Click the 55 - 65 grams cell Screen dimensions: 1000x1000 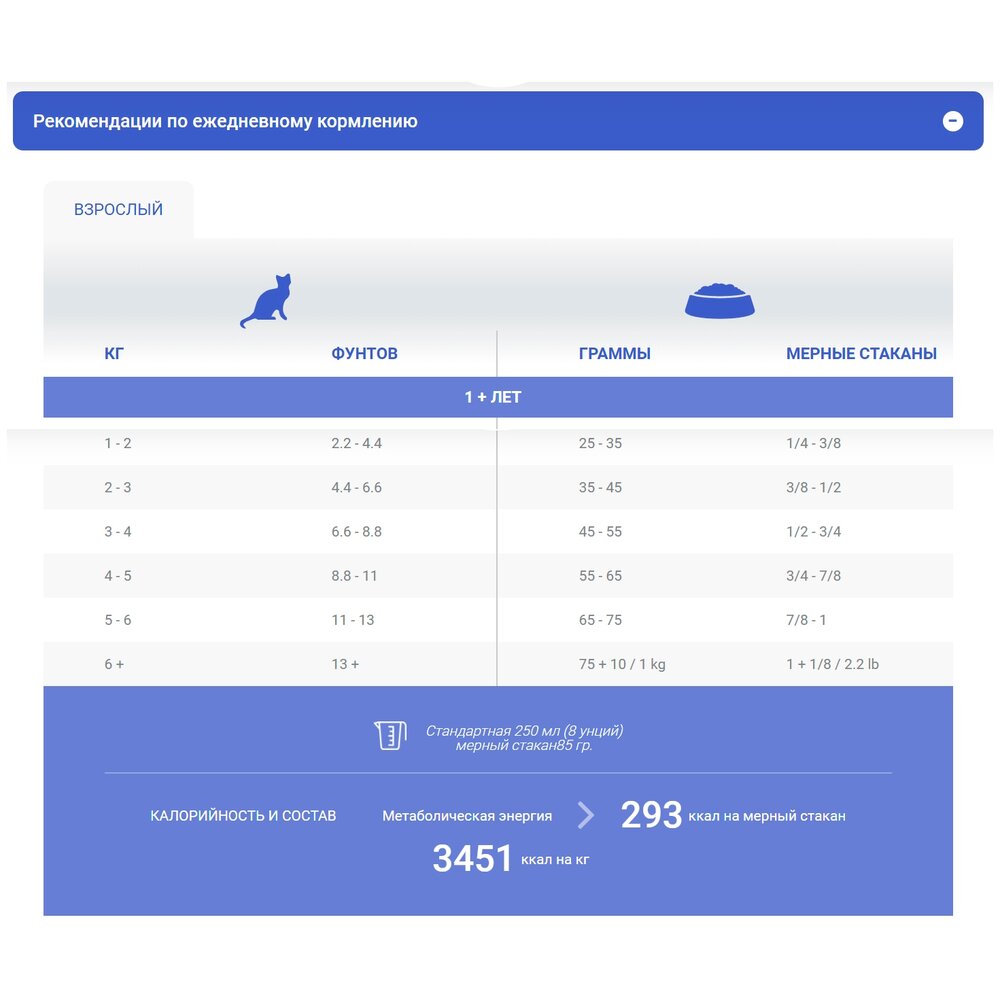pyautogui.click(x=600, y=576)
